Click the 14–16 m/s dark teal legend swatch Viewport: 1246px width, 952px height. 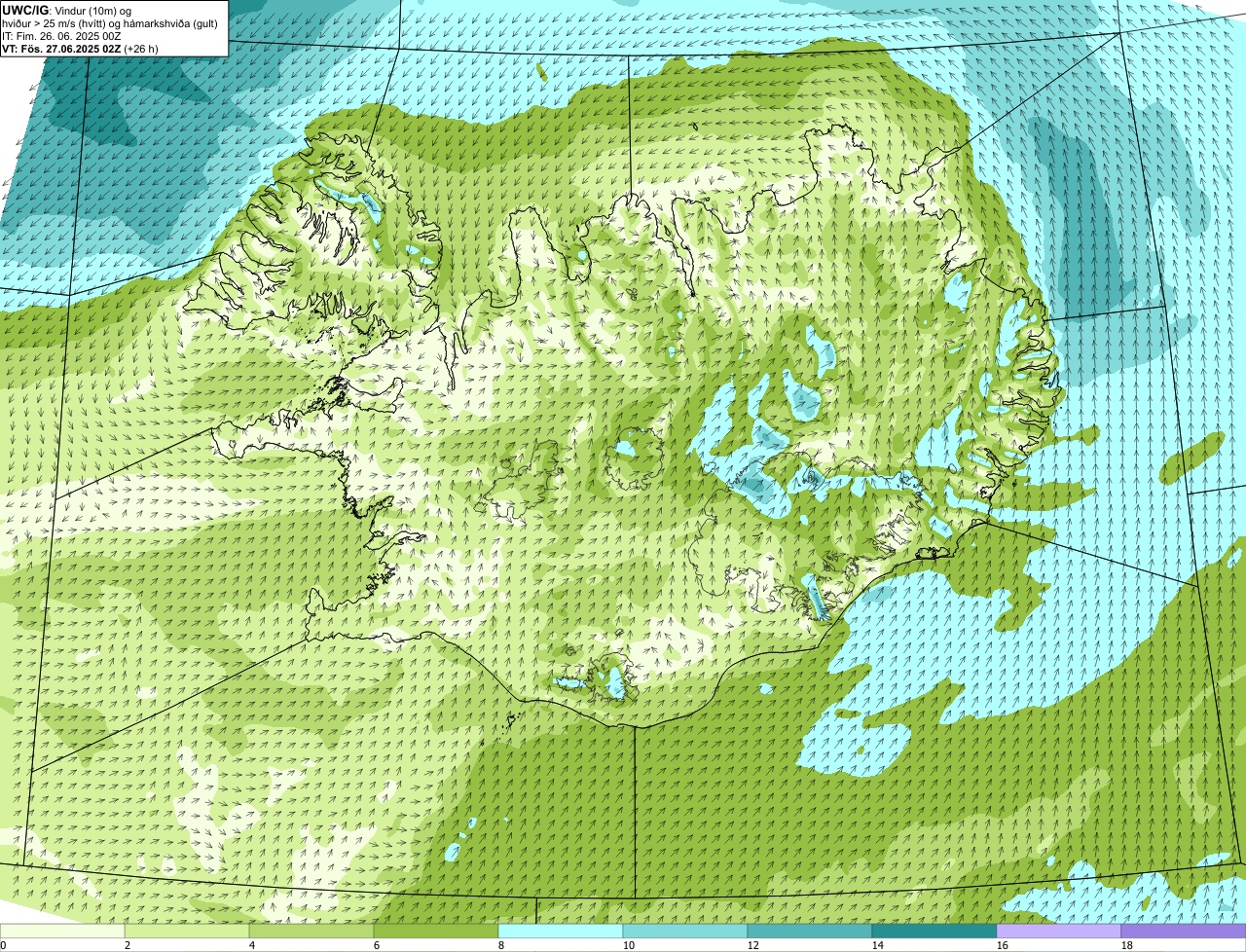point(934,931)
